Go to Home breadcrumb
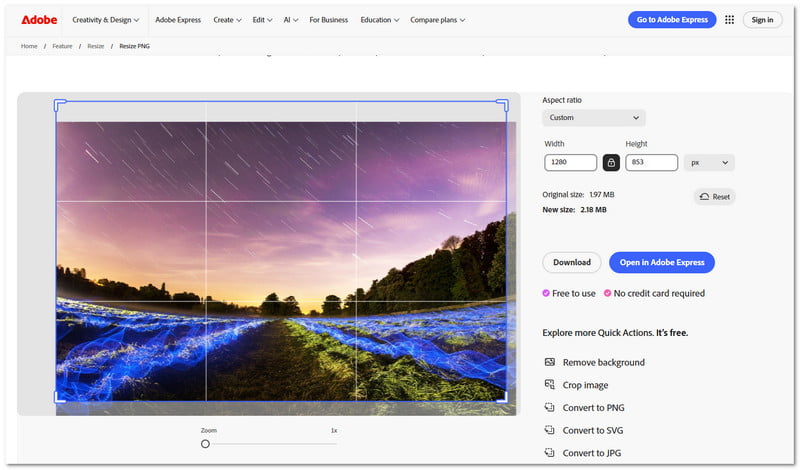 pos(29,46)
